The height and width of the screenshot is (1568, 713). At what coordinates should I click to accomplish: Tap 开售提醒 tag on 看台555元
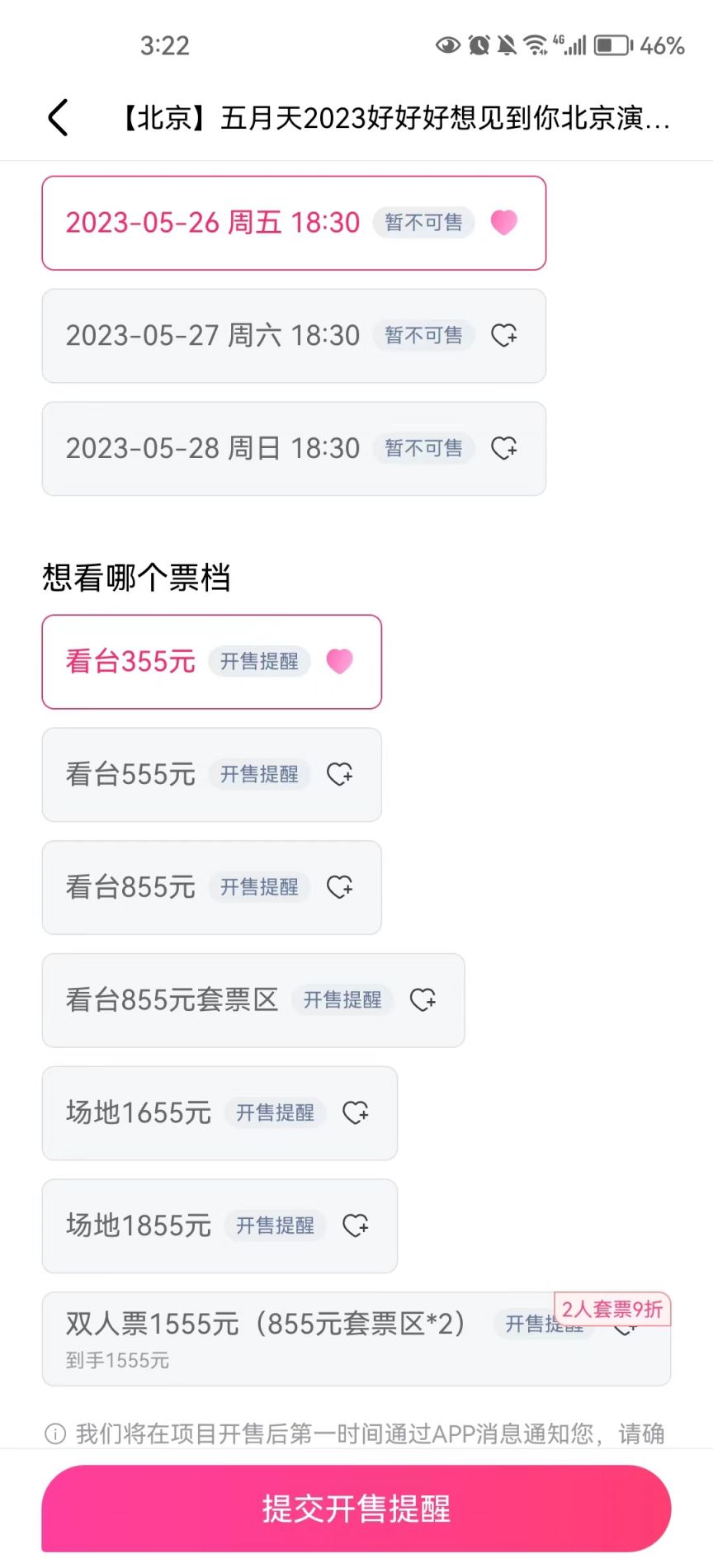[x=259, y=774]
